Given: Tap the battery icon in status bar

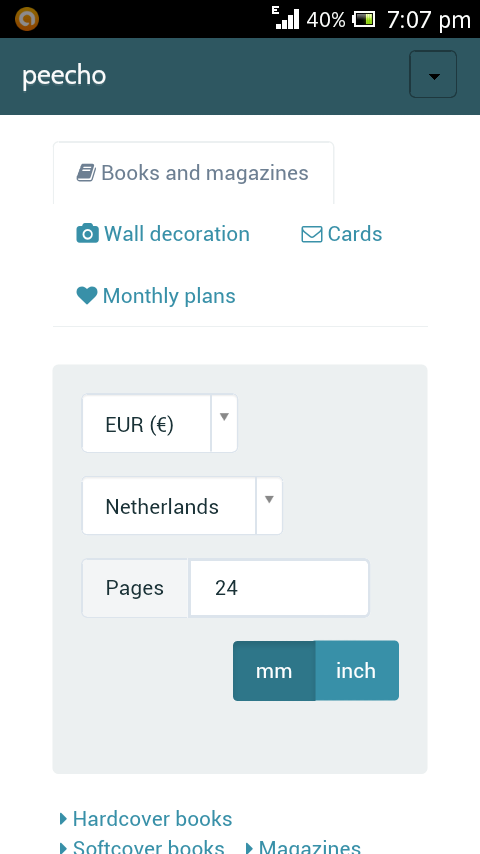Looking at the screenshot, I should [363, 20].
